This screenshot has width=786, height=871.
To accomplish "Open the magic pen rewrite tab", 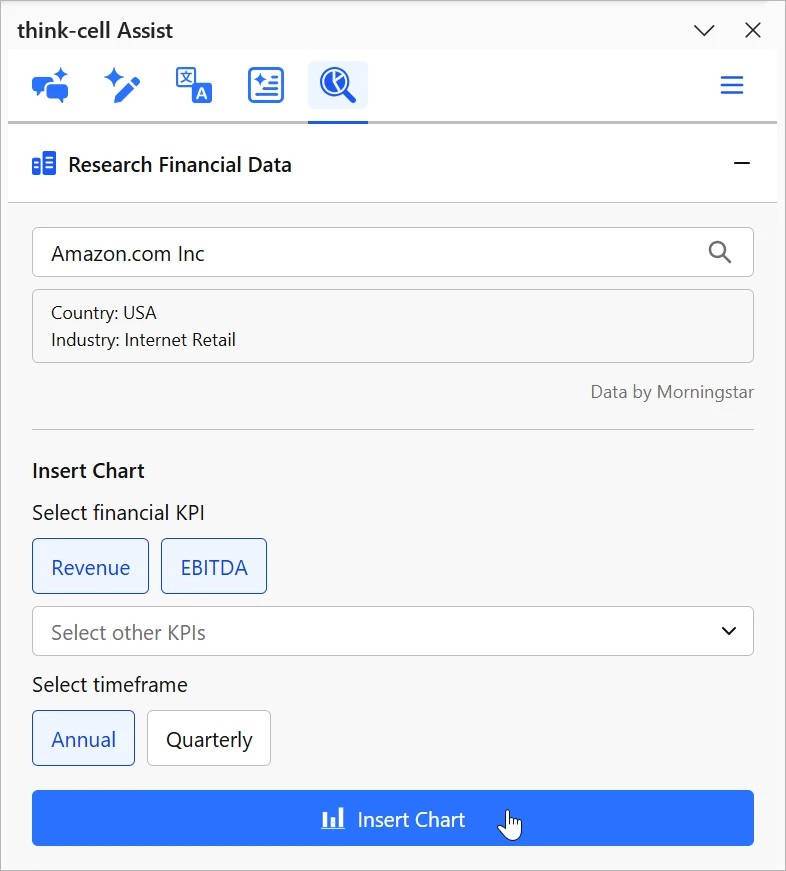I will click(x=122, y=86).
